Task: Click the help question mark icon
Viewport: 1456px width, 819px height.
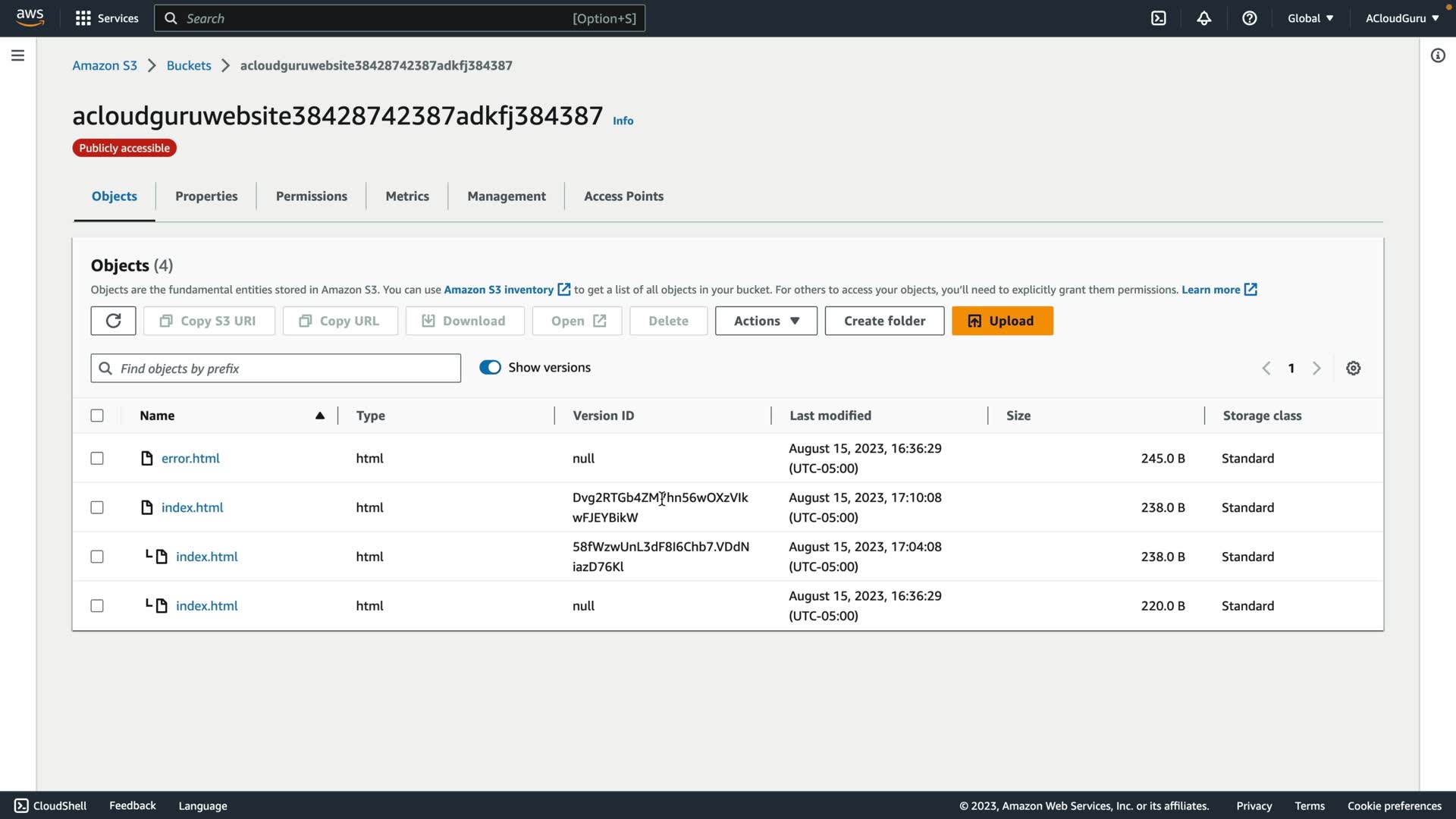Action: coord(1250,18)
